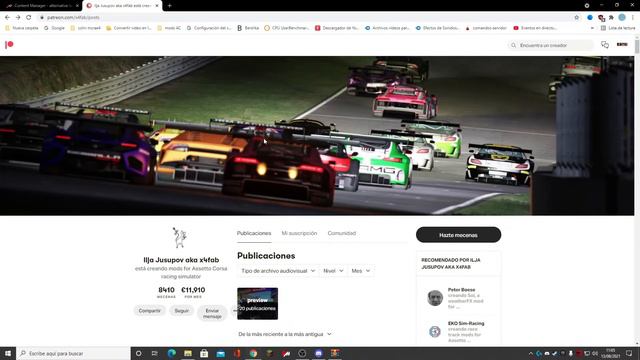The image size is (640, 360).
Task: Open Mail app from taskbar
Action: [x=220, y=353]
